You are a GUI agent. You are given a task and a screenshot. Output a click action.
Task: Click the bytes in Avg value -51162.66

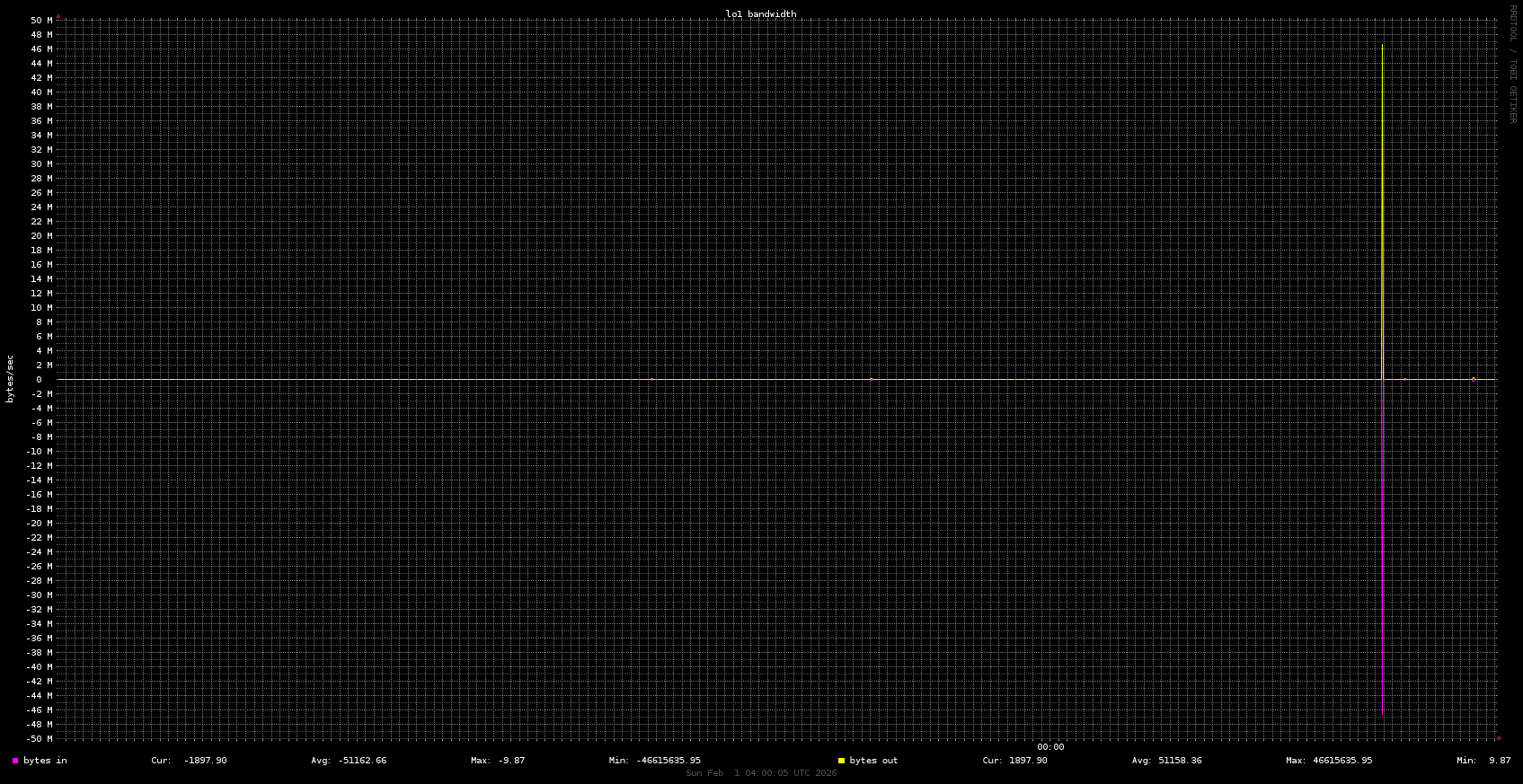[361, 761]
